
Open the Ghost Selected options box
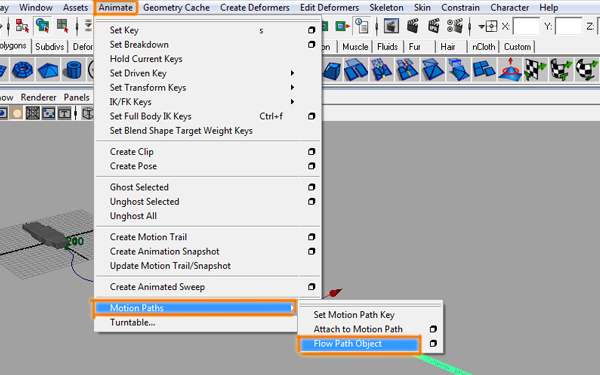point(311,187)
